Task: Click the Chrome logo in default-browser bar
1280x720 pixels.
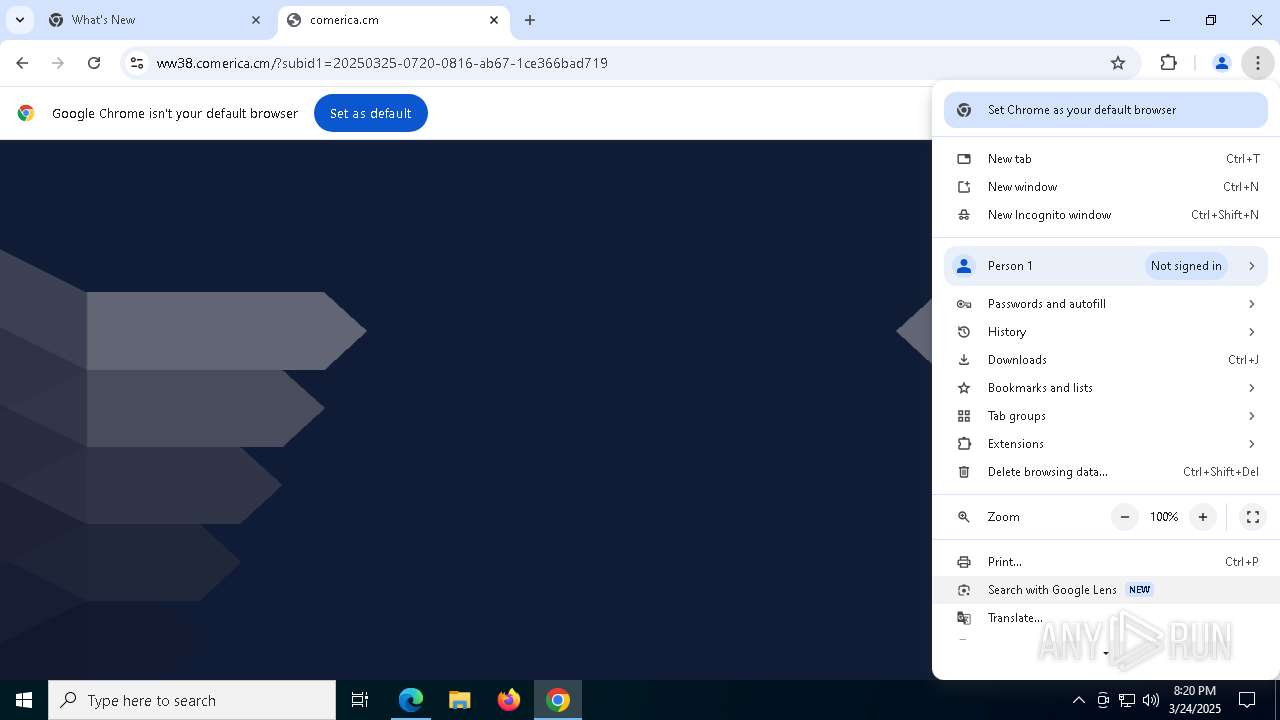Action: pos(26,113)
